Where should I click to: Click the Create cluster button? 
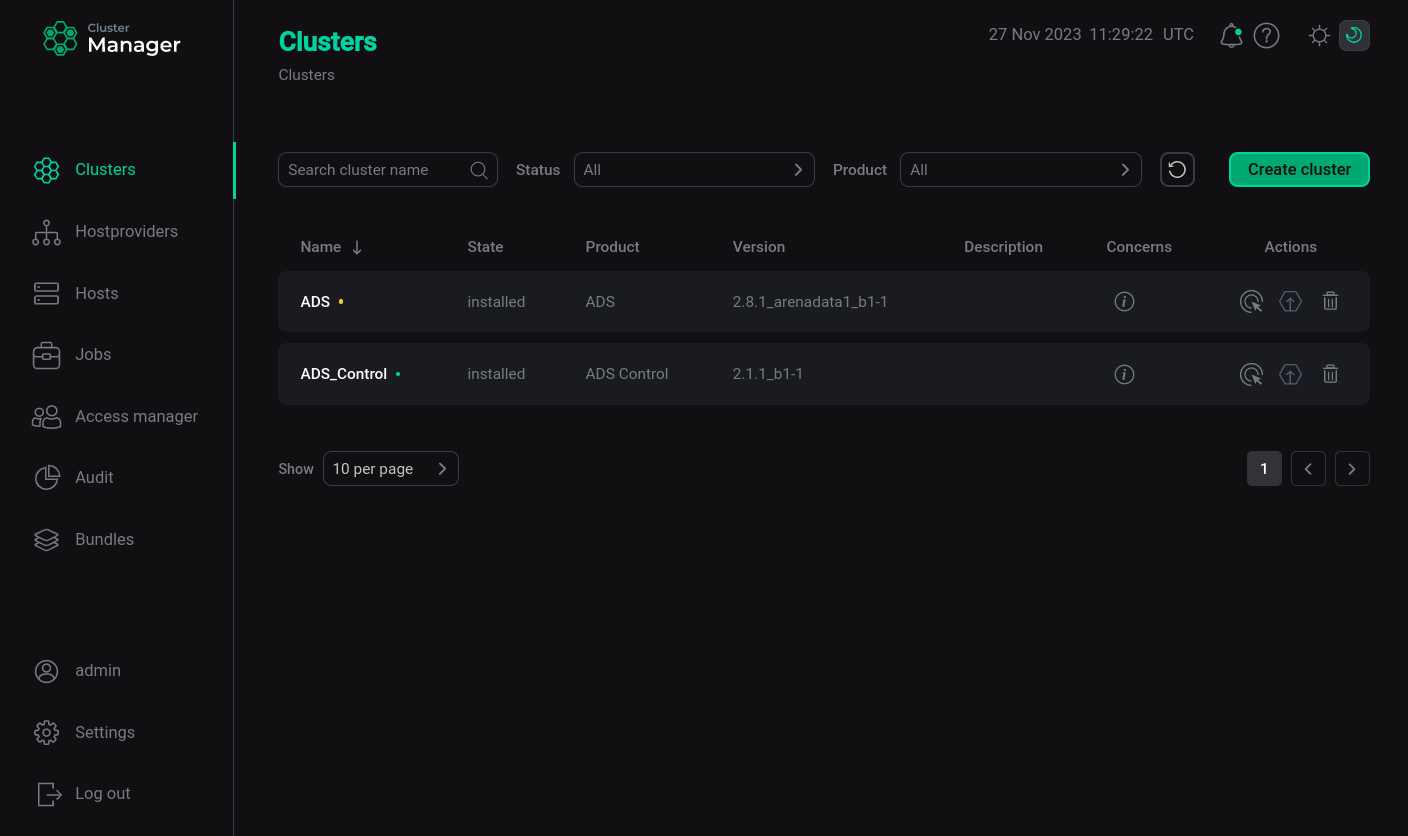pyautogui.click(x=1299, y=170)
